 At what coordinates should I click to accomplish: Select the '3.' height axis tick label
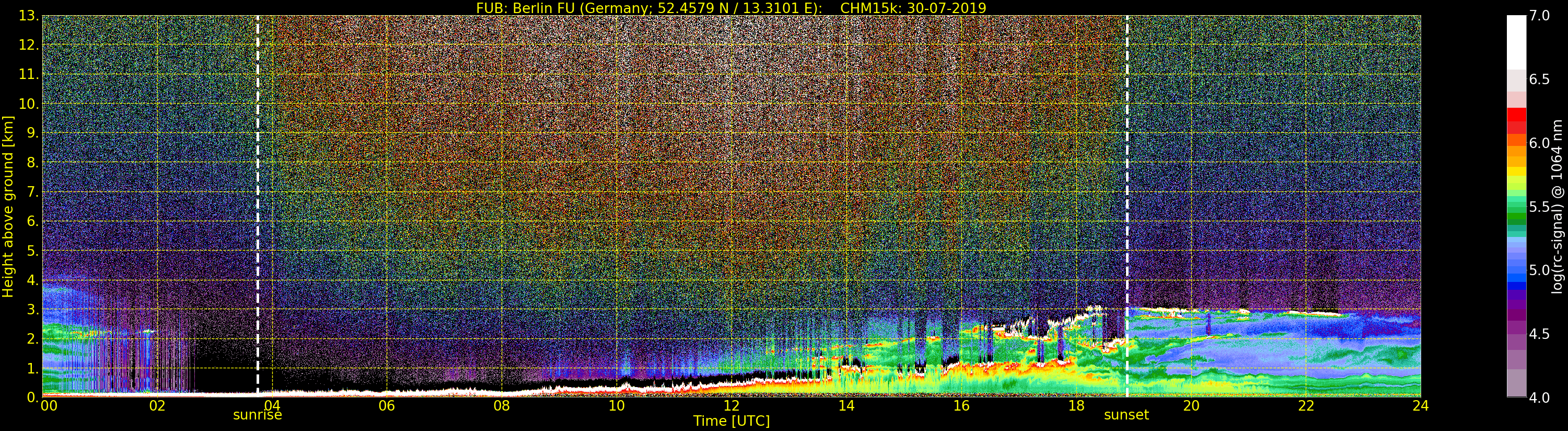coord(33,309)
